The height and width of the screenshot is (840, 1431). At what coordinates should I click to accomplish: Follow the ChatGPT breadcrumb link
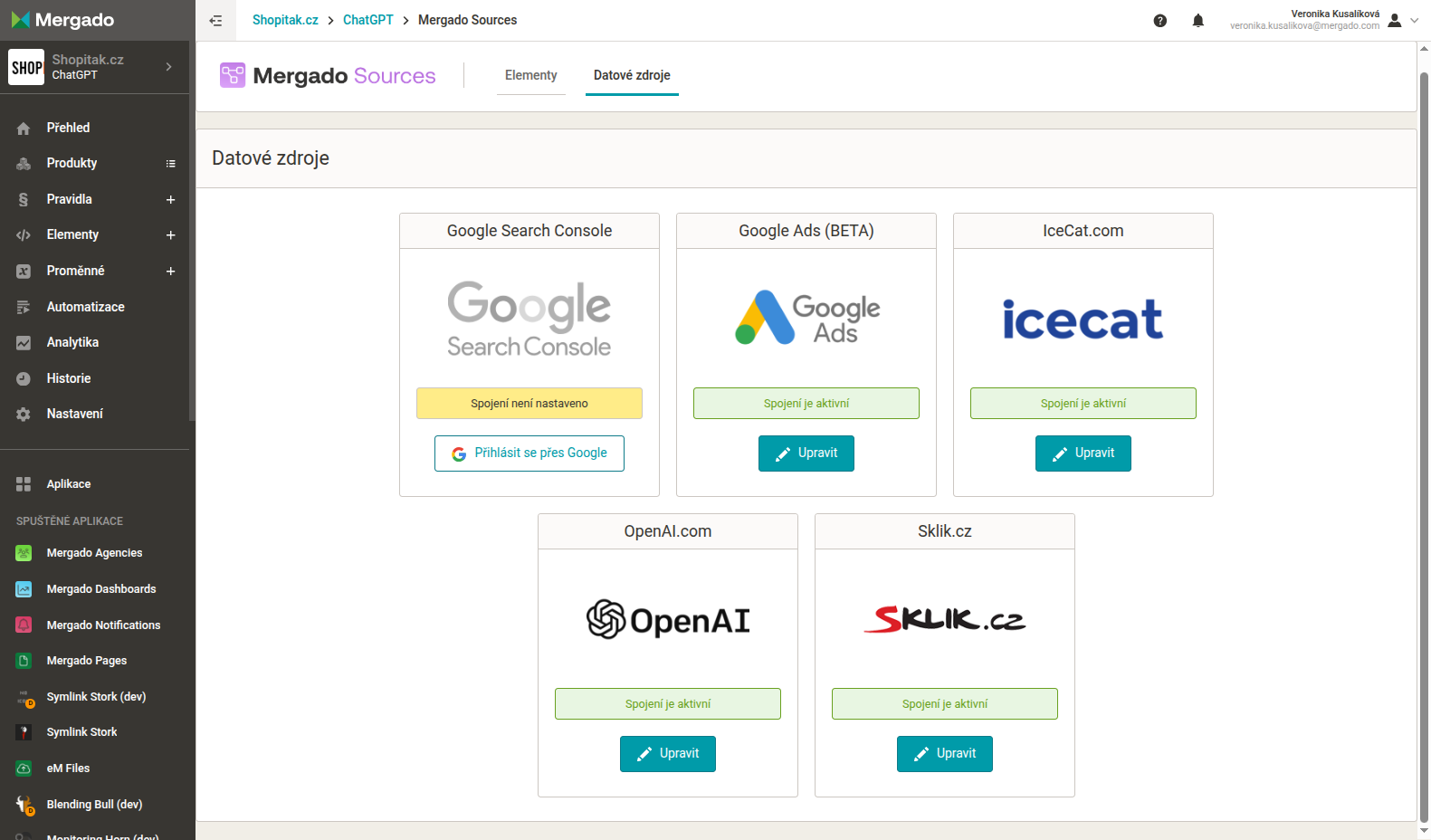click(367, 20)
